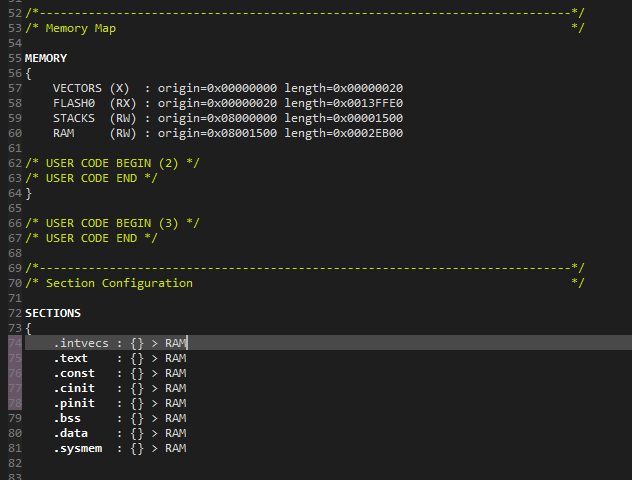The image size is (632, 480).
Task: Click line number 60 in the gutter
Action: tap(15, 133)
